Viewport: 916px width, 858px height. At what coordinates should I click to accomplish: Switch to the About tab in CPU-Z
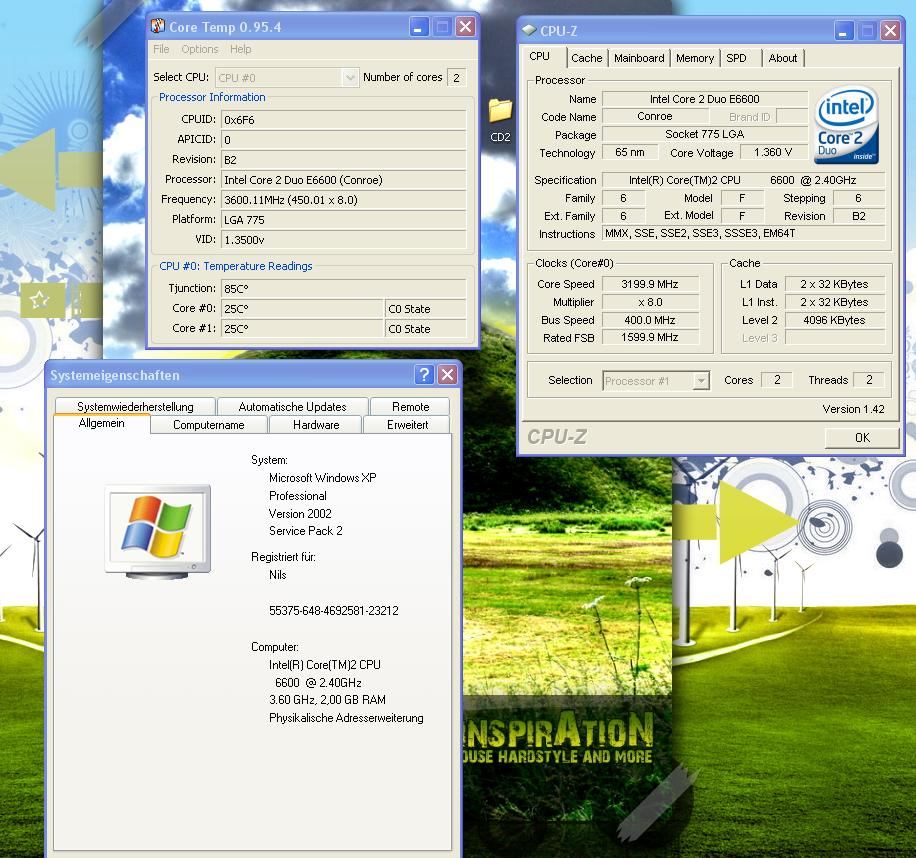(x=783, y=58)
